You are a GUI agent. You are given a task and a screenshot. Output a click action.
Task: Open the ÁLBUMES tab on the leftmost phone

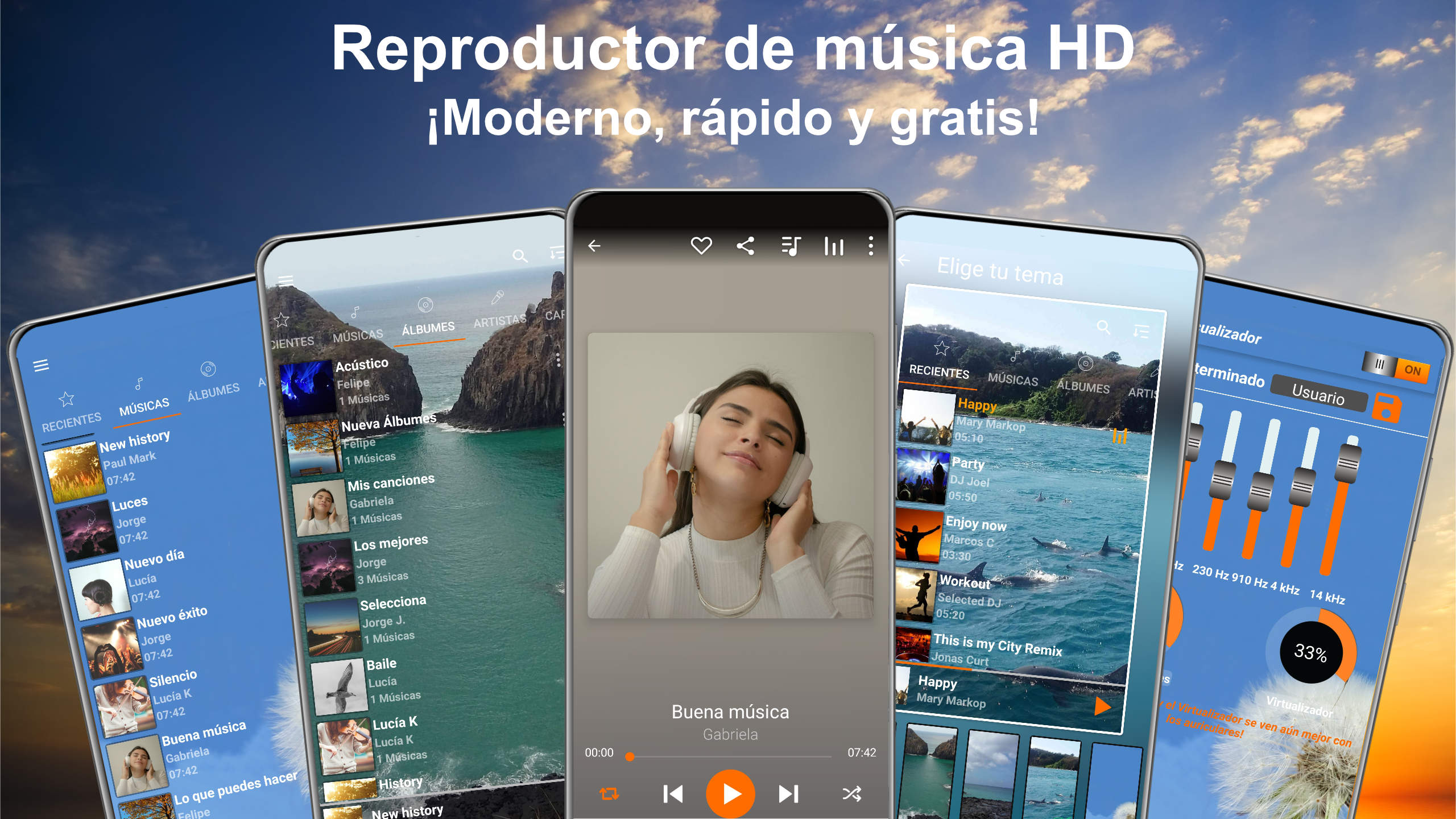tap(214, 392)
